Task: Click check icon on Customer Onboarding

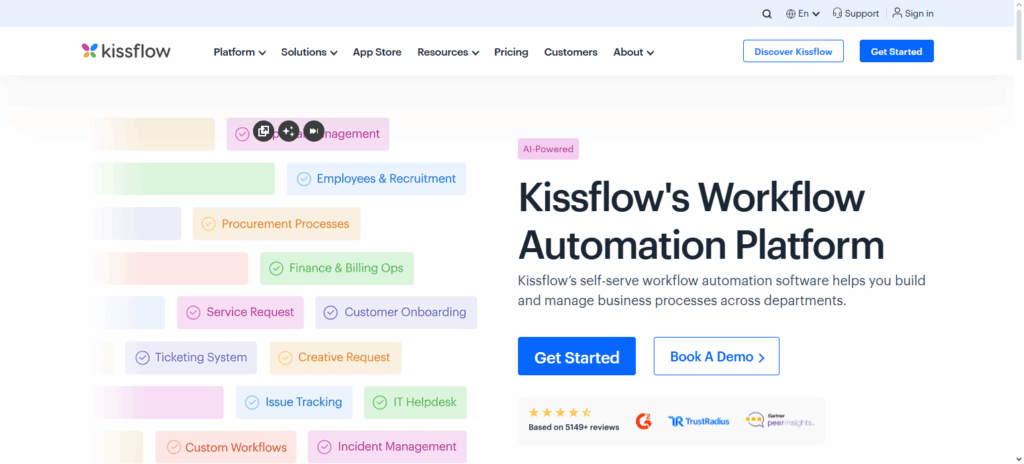Action: point(331,313)
